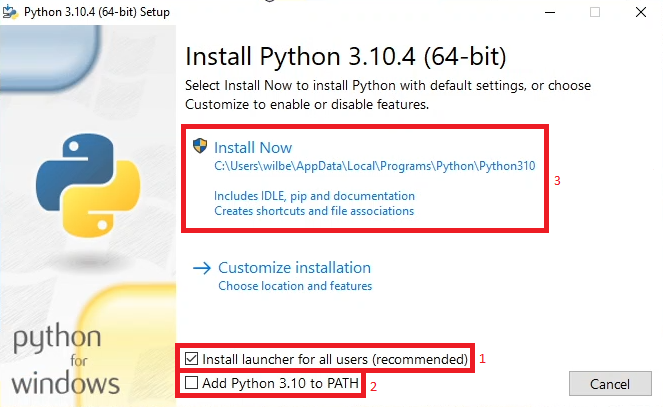Untick the Install launcher for all users checkbox

pos(191,359)
